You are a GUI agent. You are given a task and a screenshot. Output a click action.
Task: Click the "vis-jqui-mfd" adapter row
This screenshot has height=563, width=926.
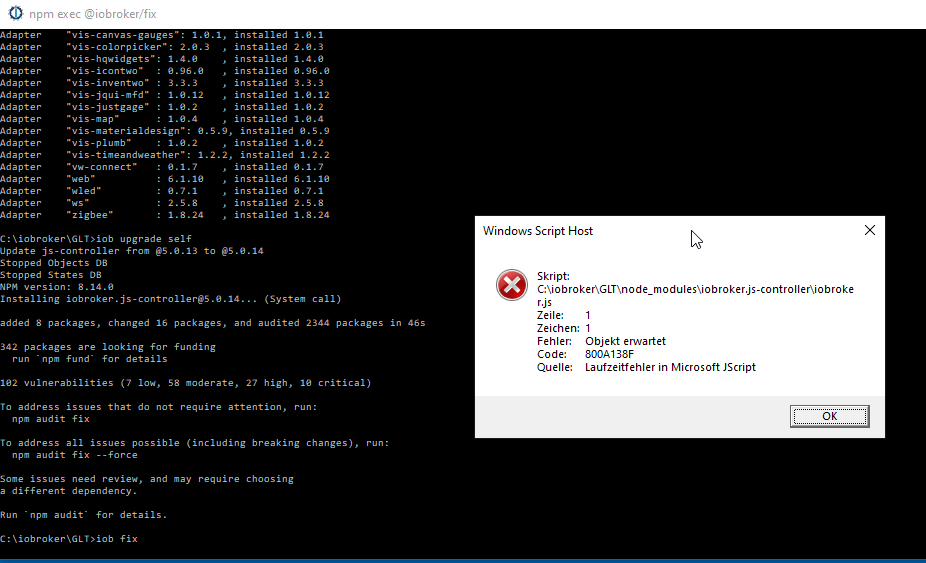[x=165, y=95]
